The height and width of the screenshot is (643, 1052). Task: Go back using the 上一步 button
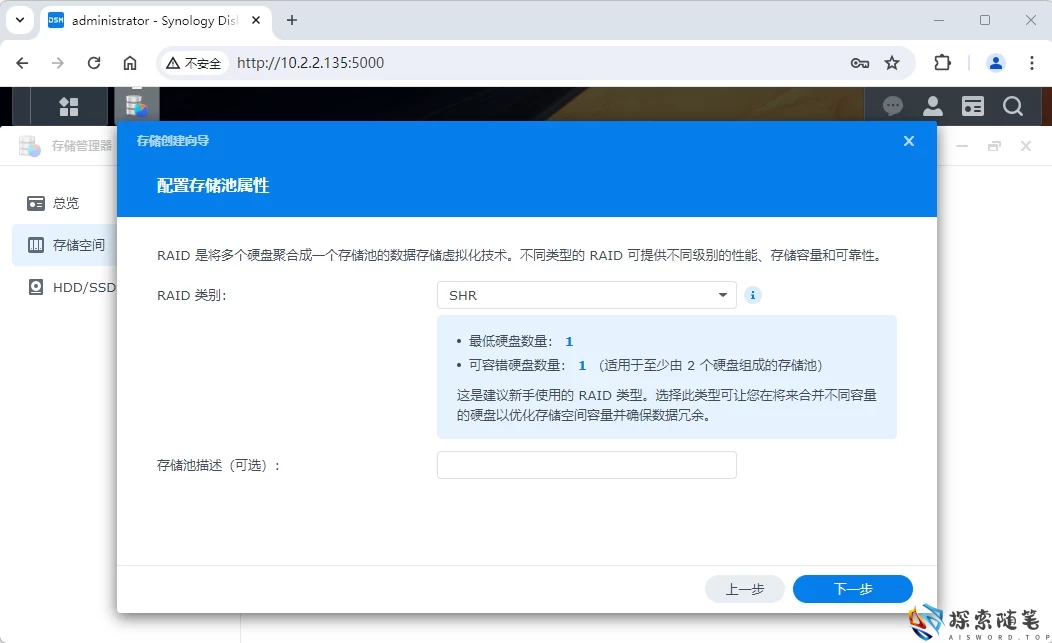(x=745, y=589)
